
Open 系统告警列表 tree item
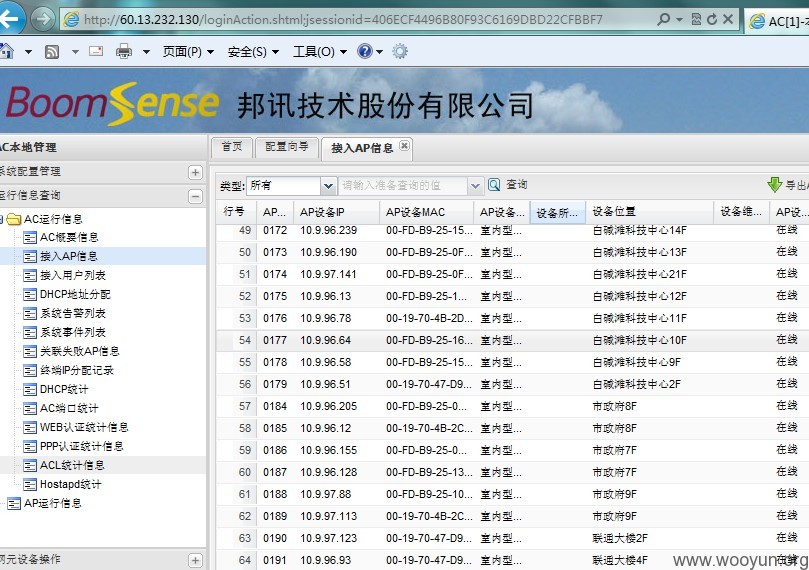click(73, 314)
